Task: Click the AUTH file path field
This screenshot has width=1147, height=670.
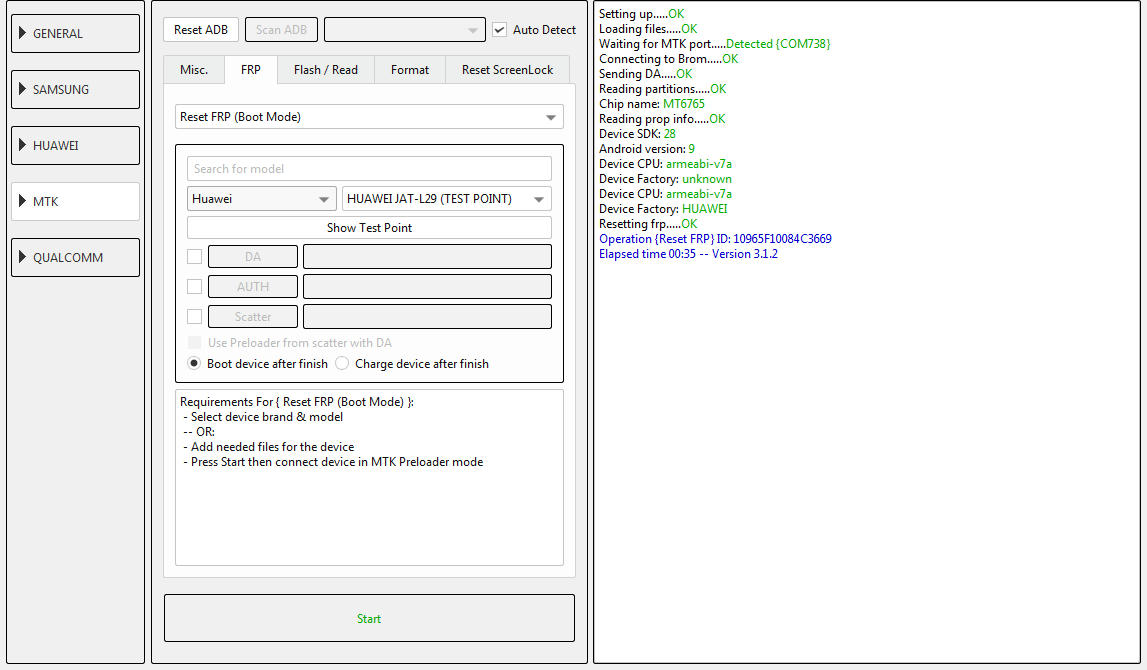Action: [x=427, y=287]
